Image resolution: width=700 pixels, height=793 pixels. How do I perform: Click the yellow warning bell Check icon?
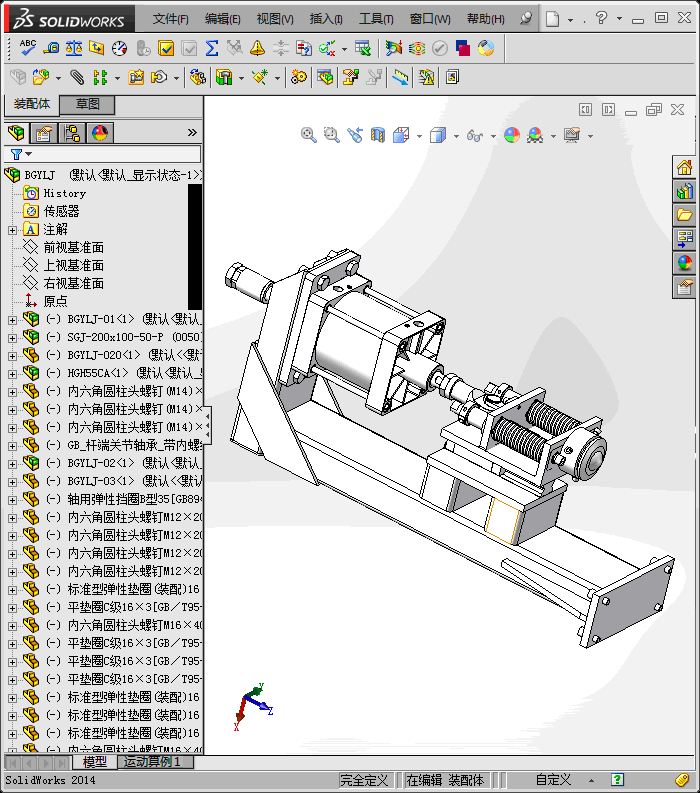(x=257, y=48)
